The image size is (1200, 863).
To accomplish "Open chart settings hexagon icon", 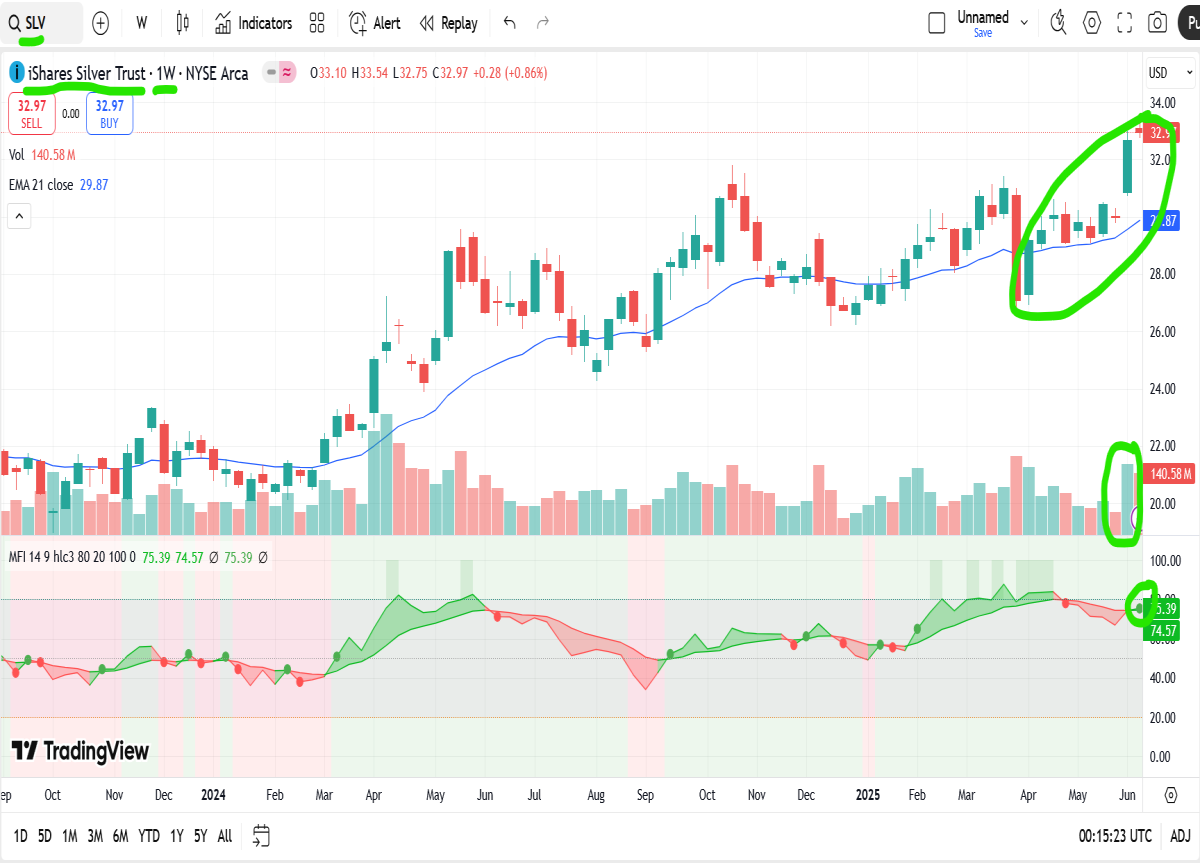I will tap(1092, 22).
